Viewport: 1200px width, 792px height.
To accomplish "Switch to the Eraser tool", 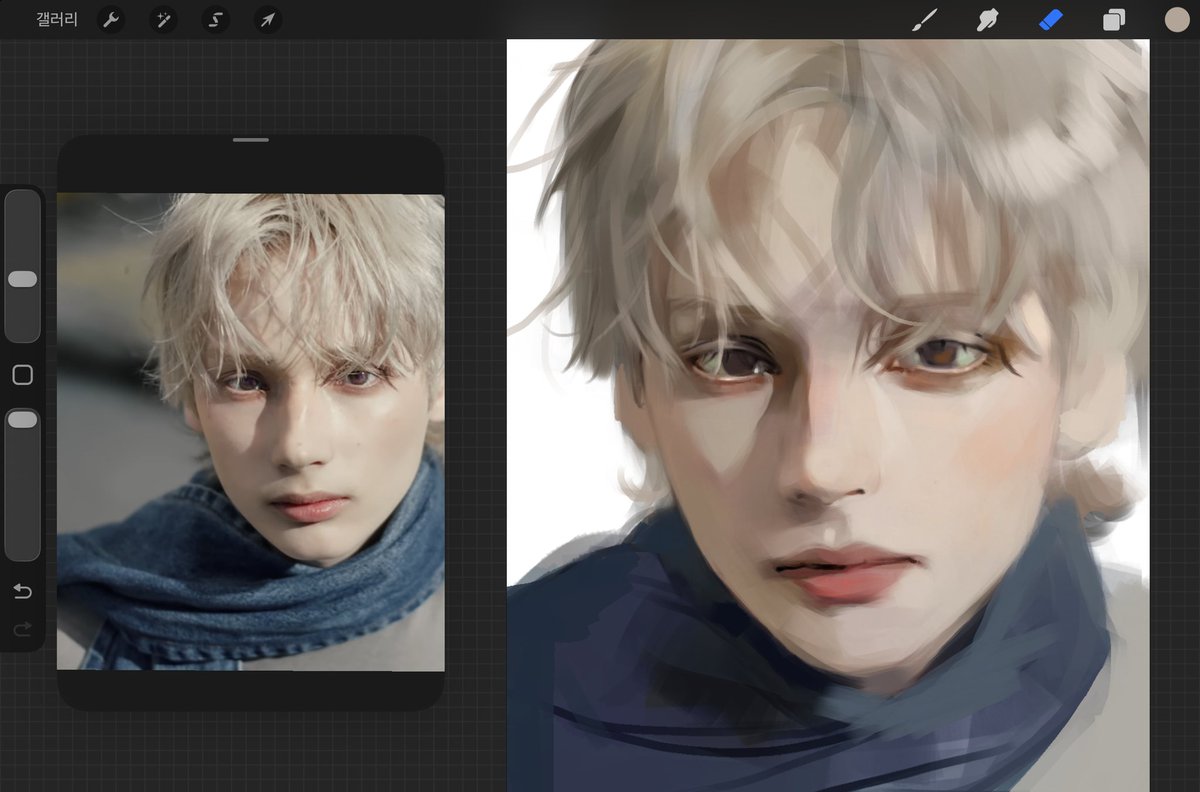I will pyautogui.click(x=1050, y=20).
